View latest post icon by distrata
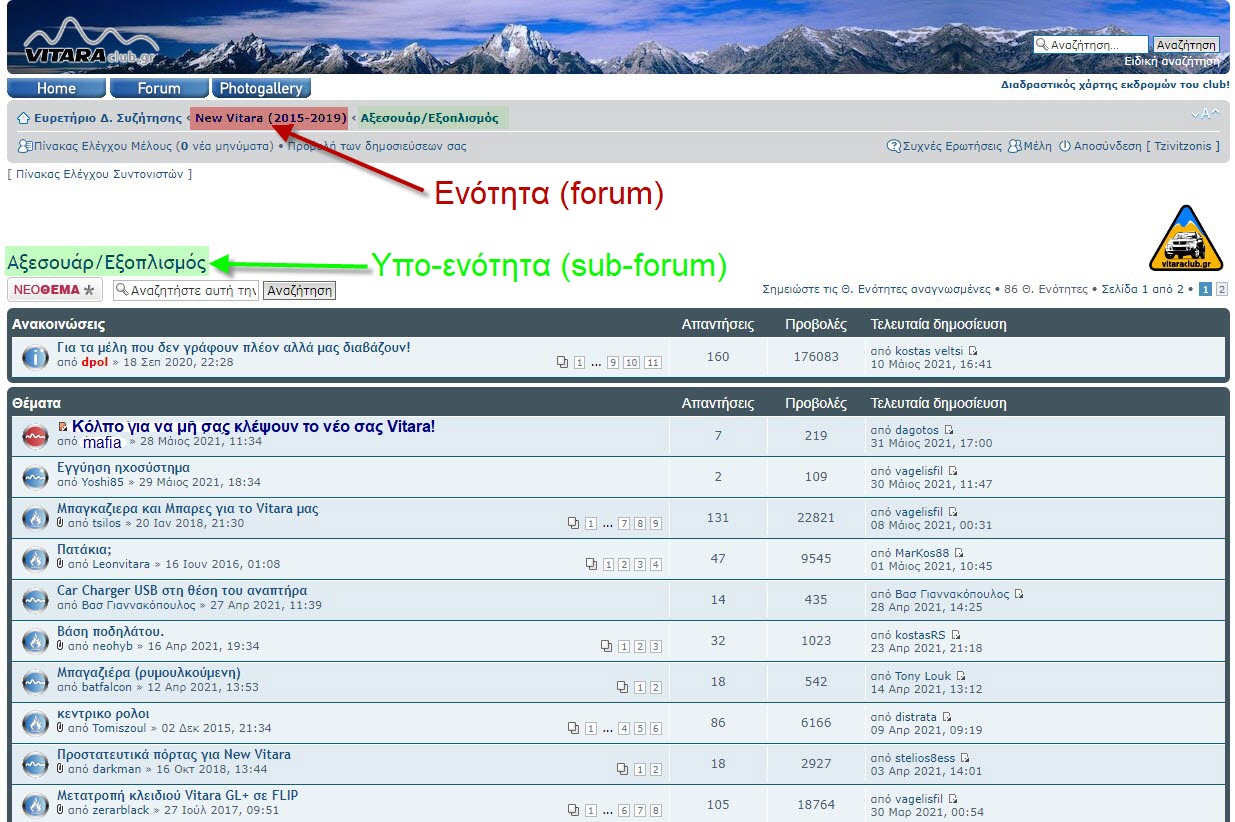This screenshot has height=822, width=1235. (947, 717)
